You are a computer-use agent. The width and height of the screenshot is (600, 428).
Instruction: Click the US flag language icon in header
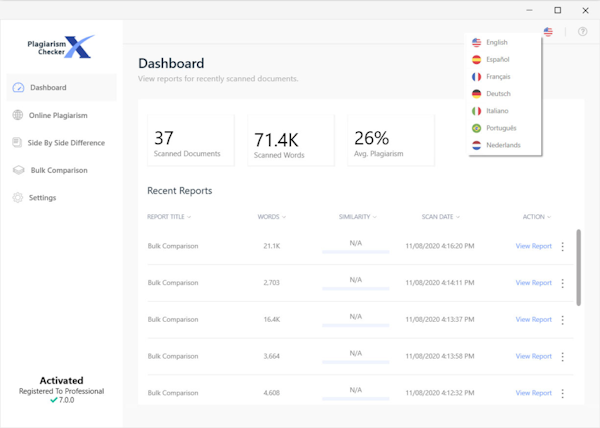click(548, 32)
